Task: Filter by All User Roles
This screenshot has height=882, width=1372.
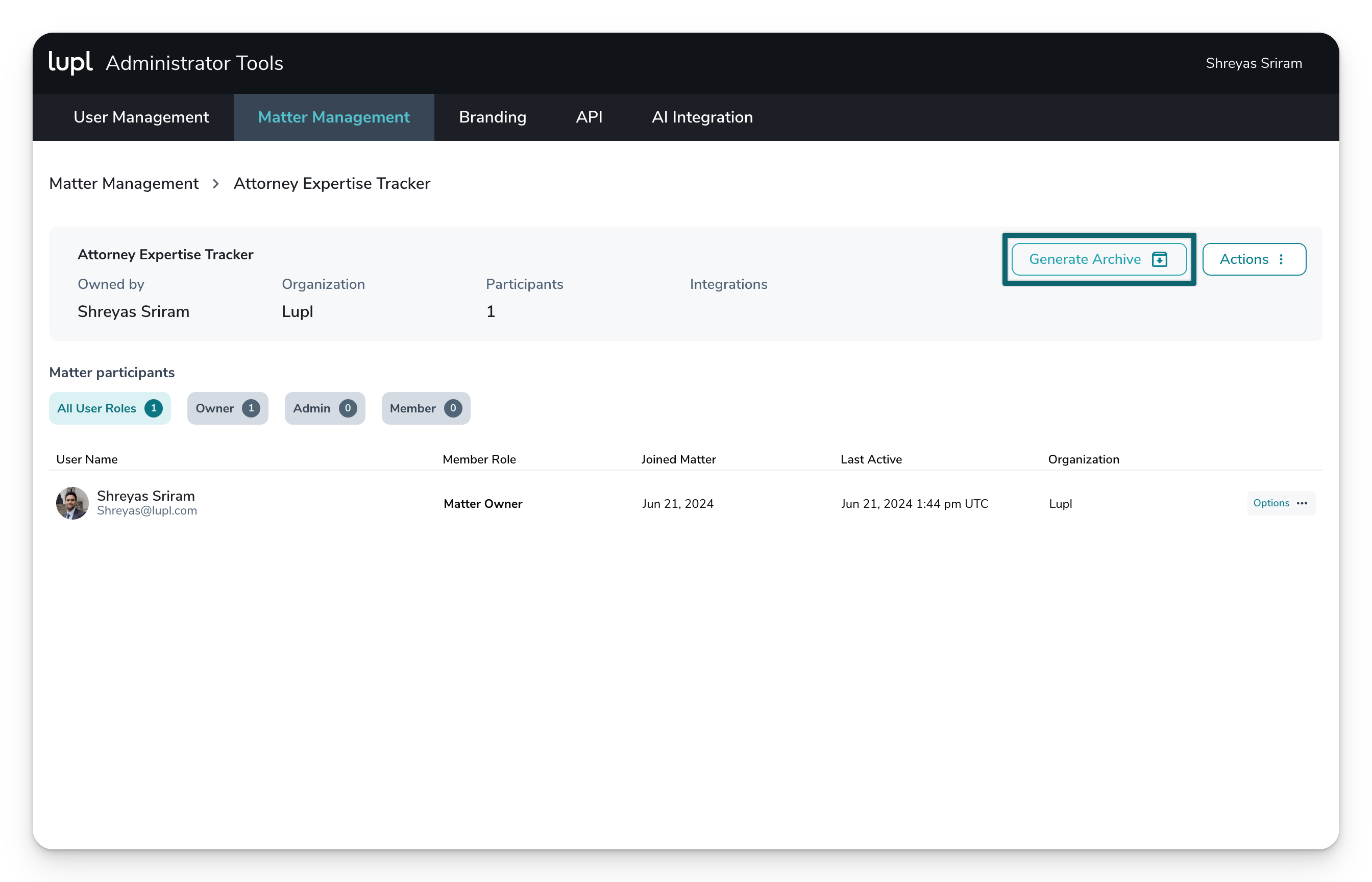Action: coord(109,408)
